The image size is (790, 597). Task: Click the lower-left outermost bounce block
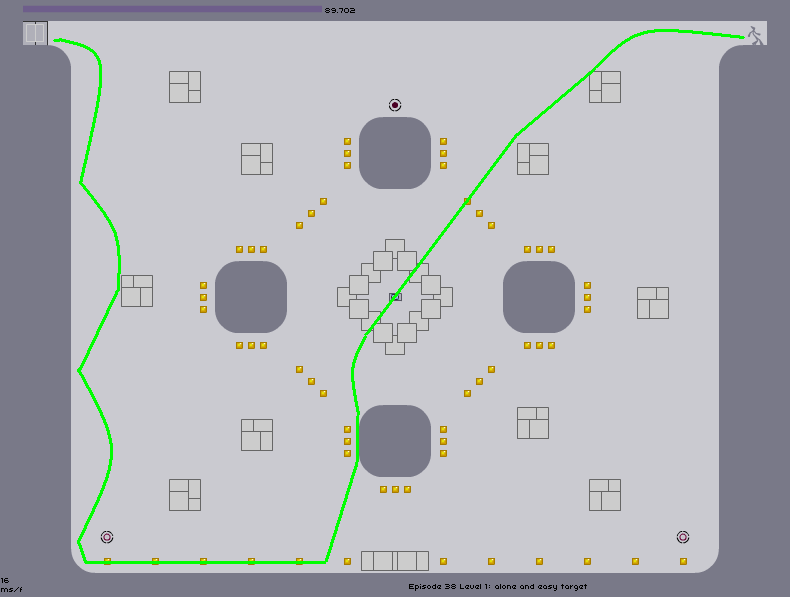point(185,495)
